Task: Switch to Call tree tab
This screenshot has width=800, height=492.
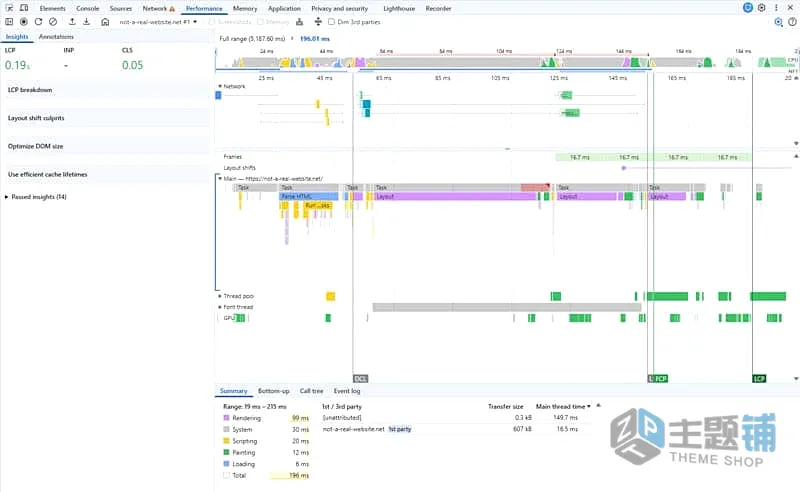Action: click(311, 391)
